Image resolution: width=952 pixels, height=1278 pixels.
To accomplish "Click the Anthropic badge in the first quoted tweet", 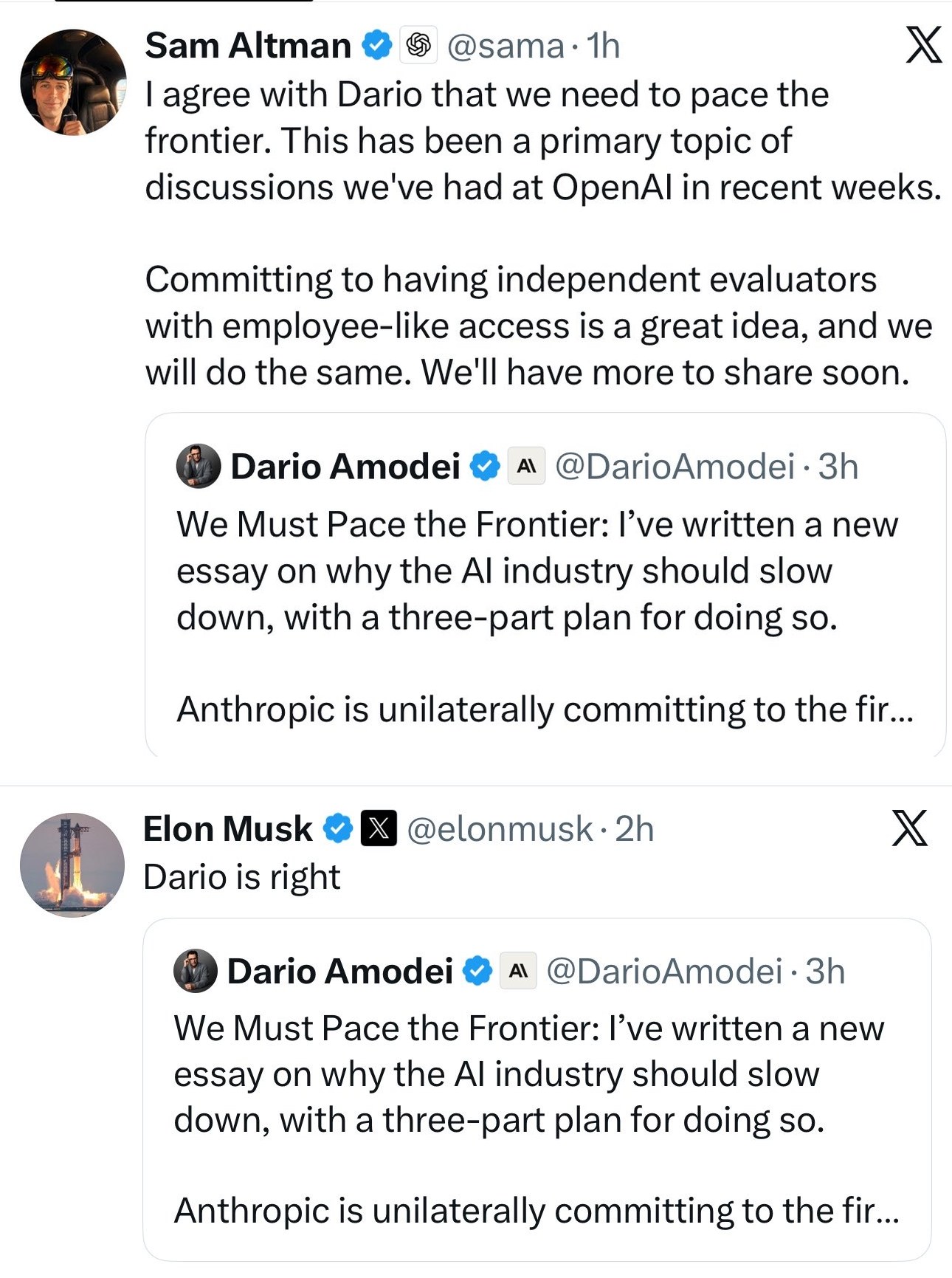I will point(526,466).
